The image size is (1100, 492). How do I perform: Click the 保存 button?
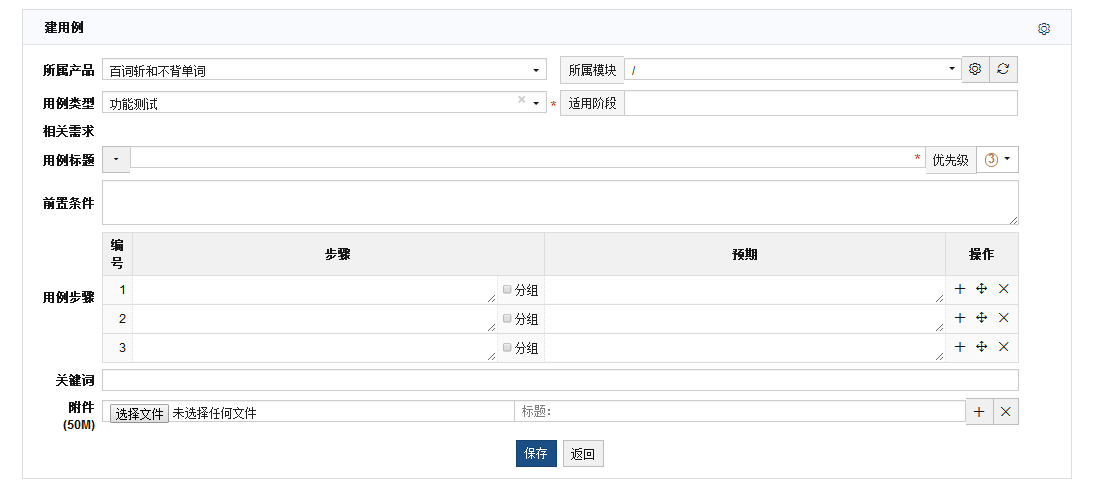click(x=536, y=454)
